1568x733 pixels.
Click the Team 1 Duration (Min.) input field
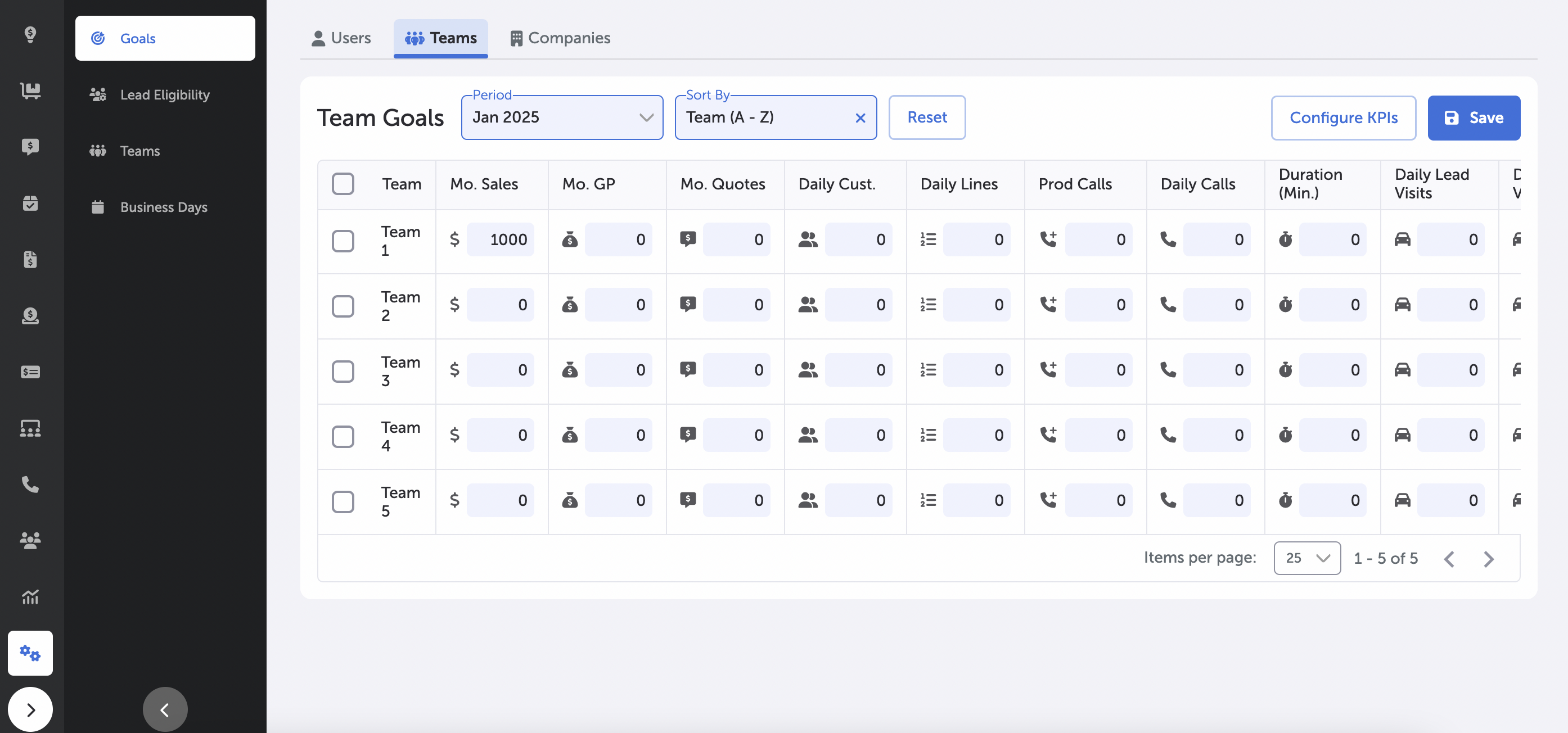click(x=1332, y=239)
